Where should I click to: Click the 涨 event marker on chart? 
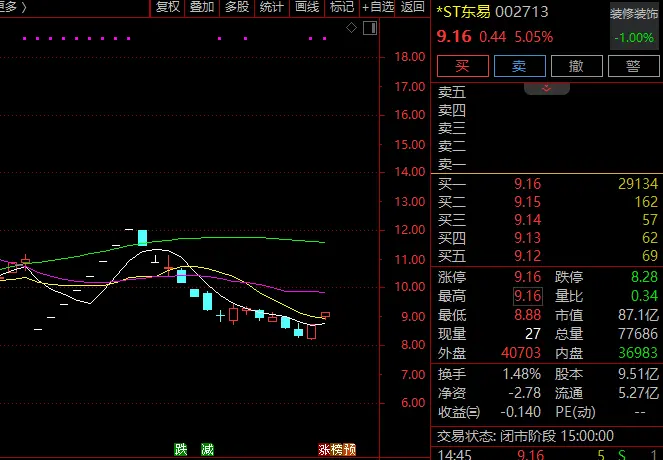pyautogui.click(x=324, y=450)
